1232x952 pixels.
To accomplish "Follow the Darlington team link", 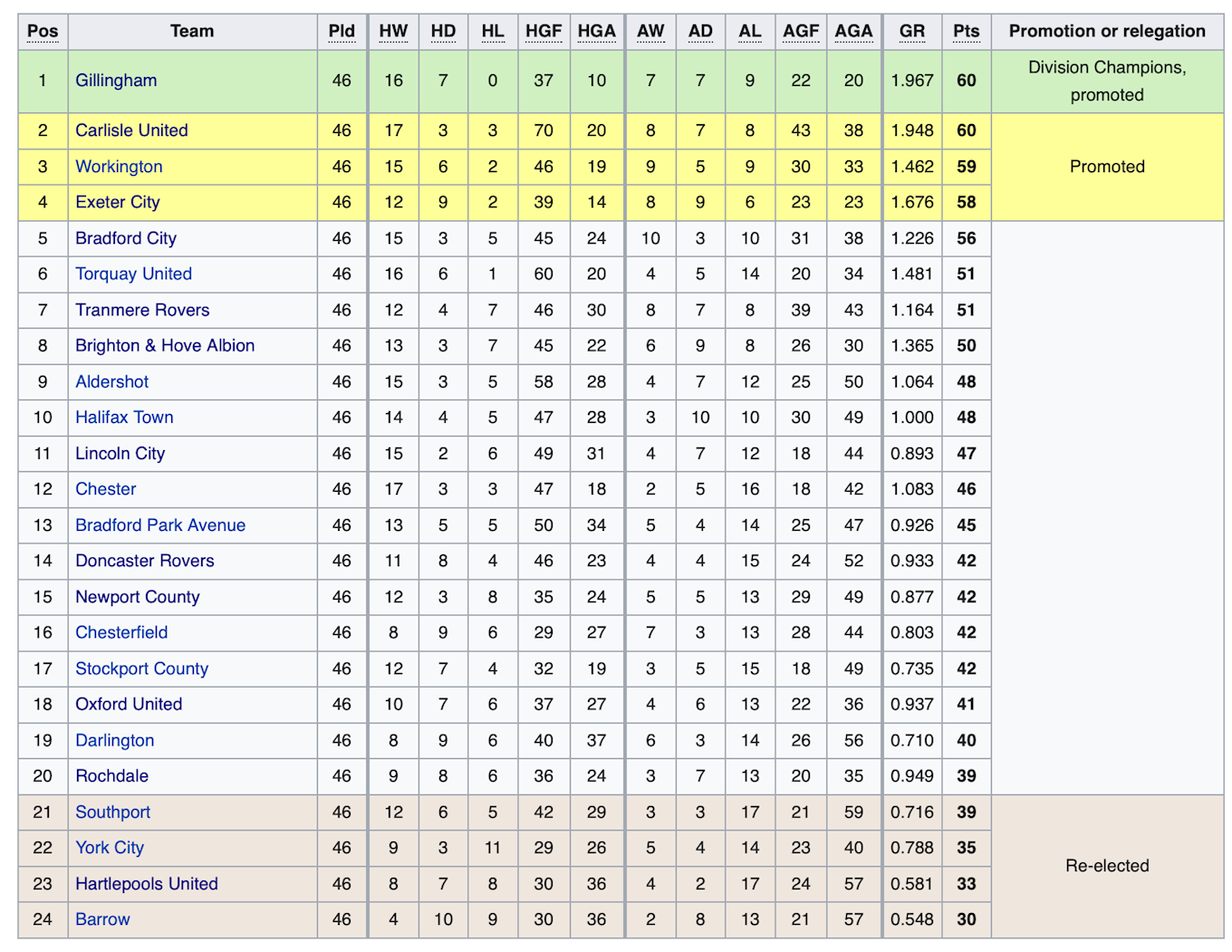I will coord(114,740).
